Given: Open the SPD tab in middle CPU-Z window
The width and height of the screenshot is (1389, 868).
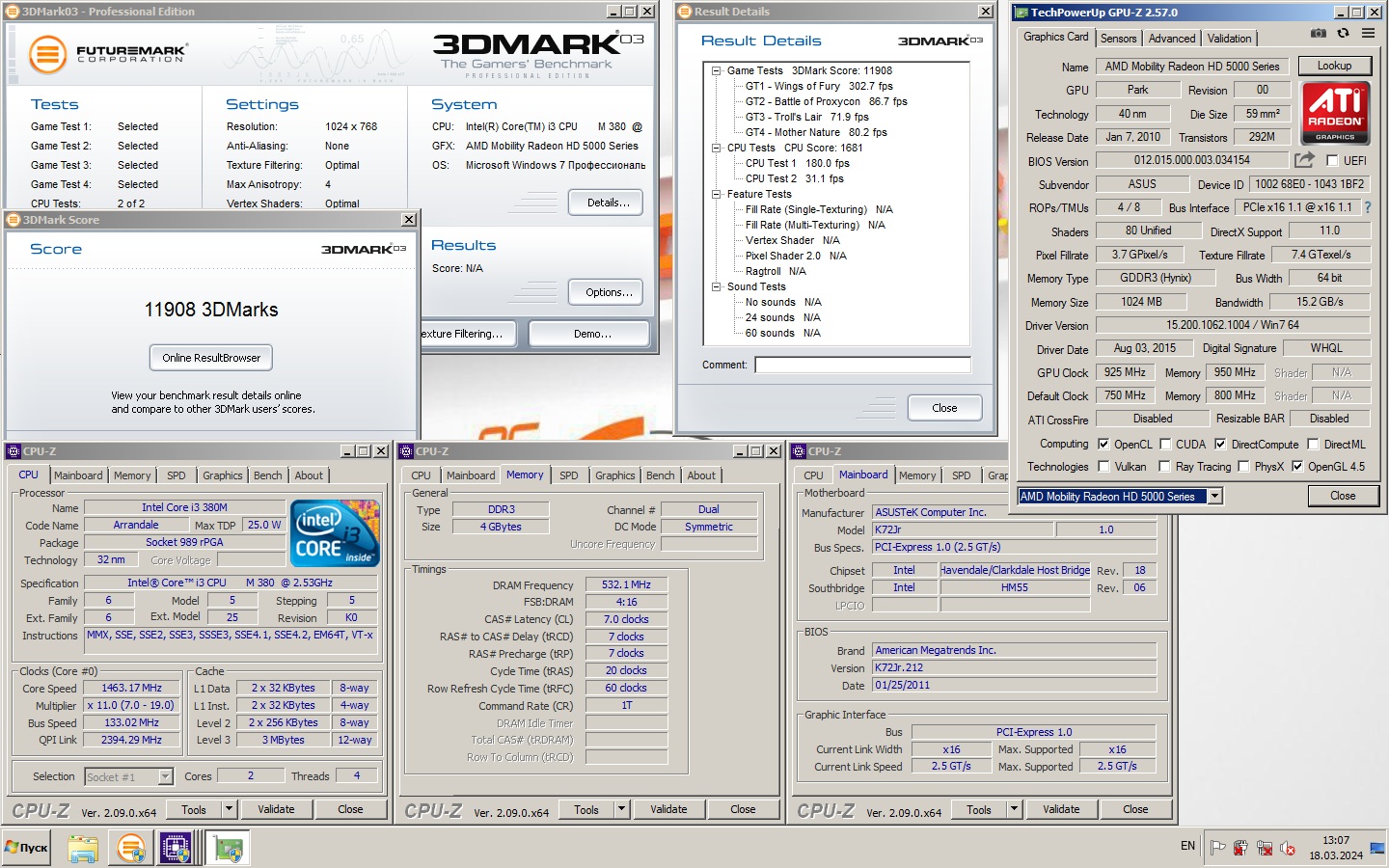Looking at the screenshot, I should 569,475.
